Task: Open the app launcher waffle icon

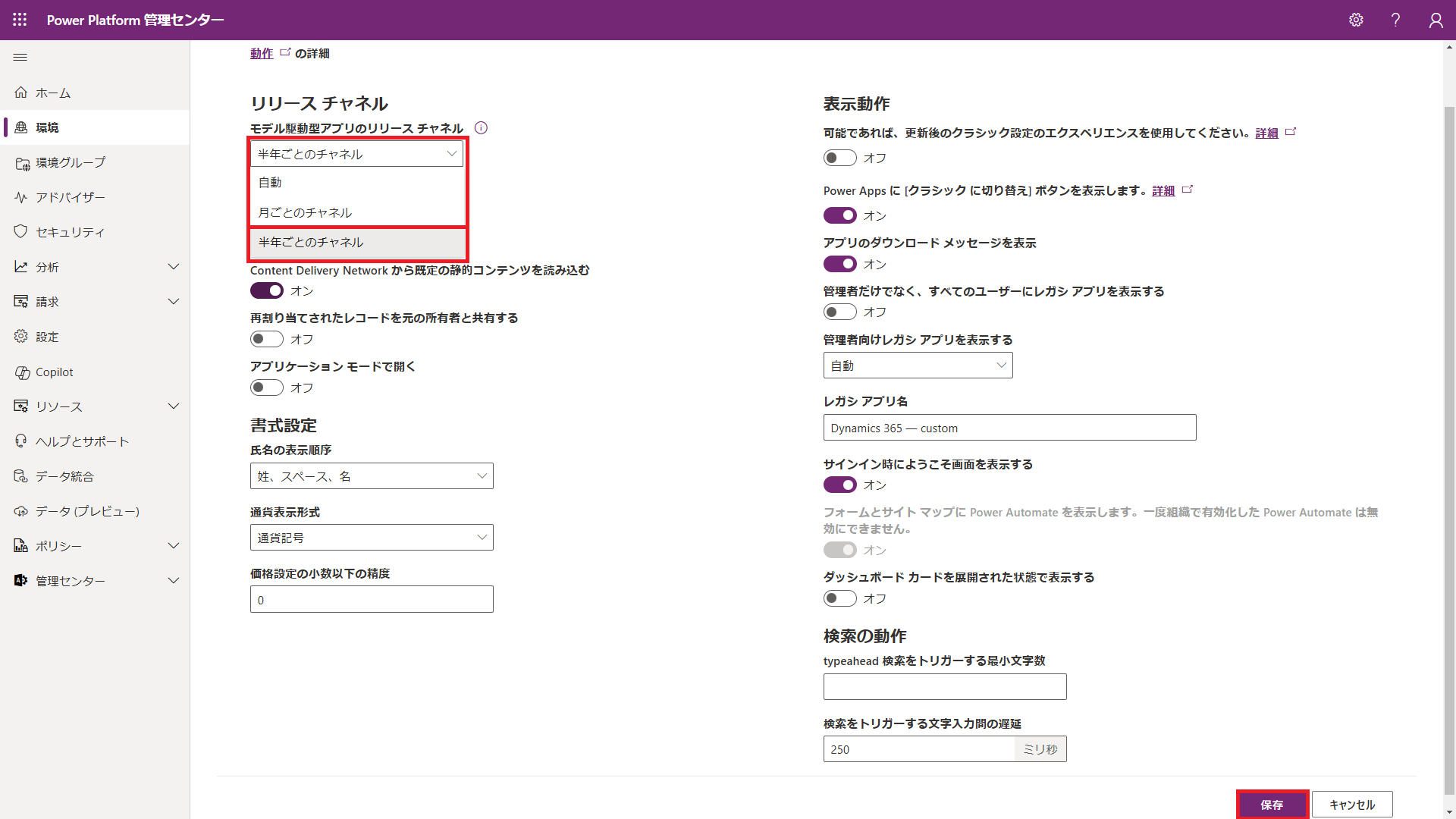Action: point(20,20)
